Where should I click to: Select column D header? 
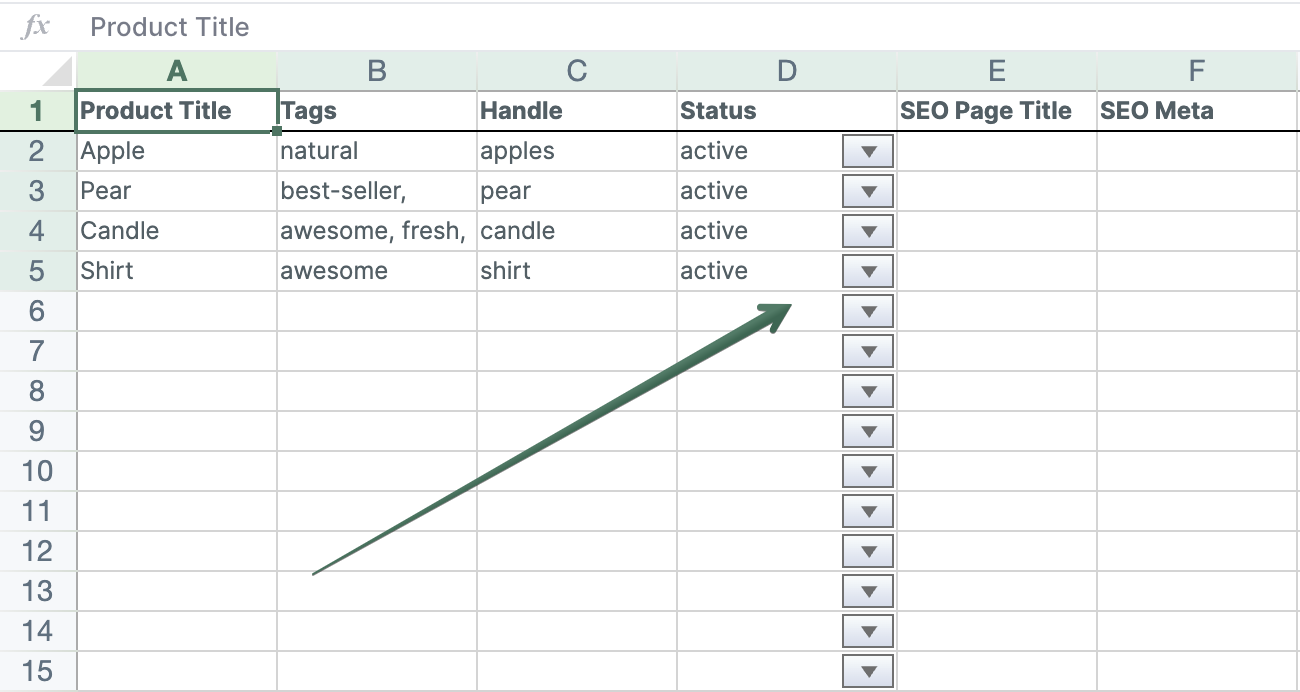[786, 71]
